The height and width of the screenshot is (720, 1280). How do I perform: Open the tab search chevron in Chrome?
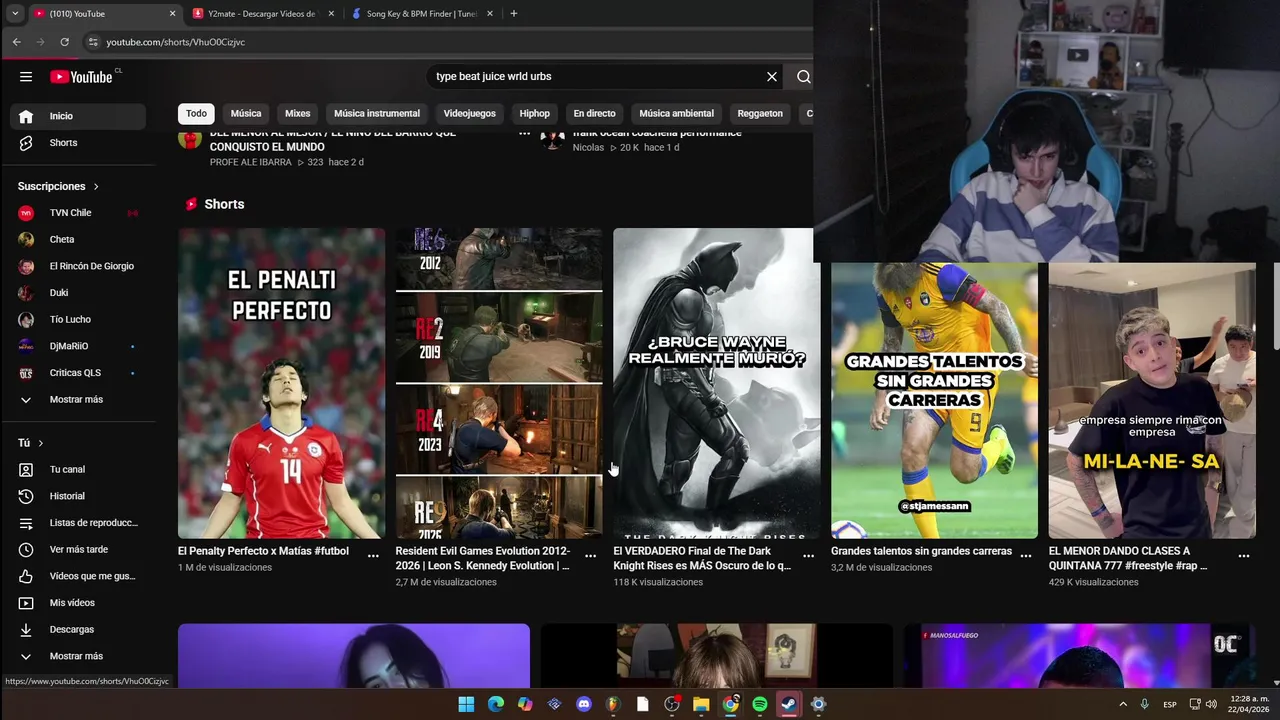pyautogui.click(x=14, y=14)
